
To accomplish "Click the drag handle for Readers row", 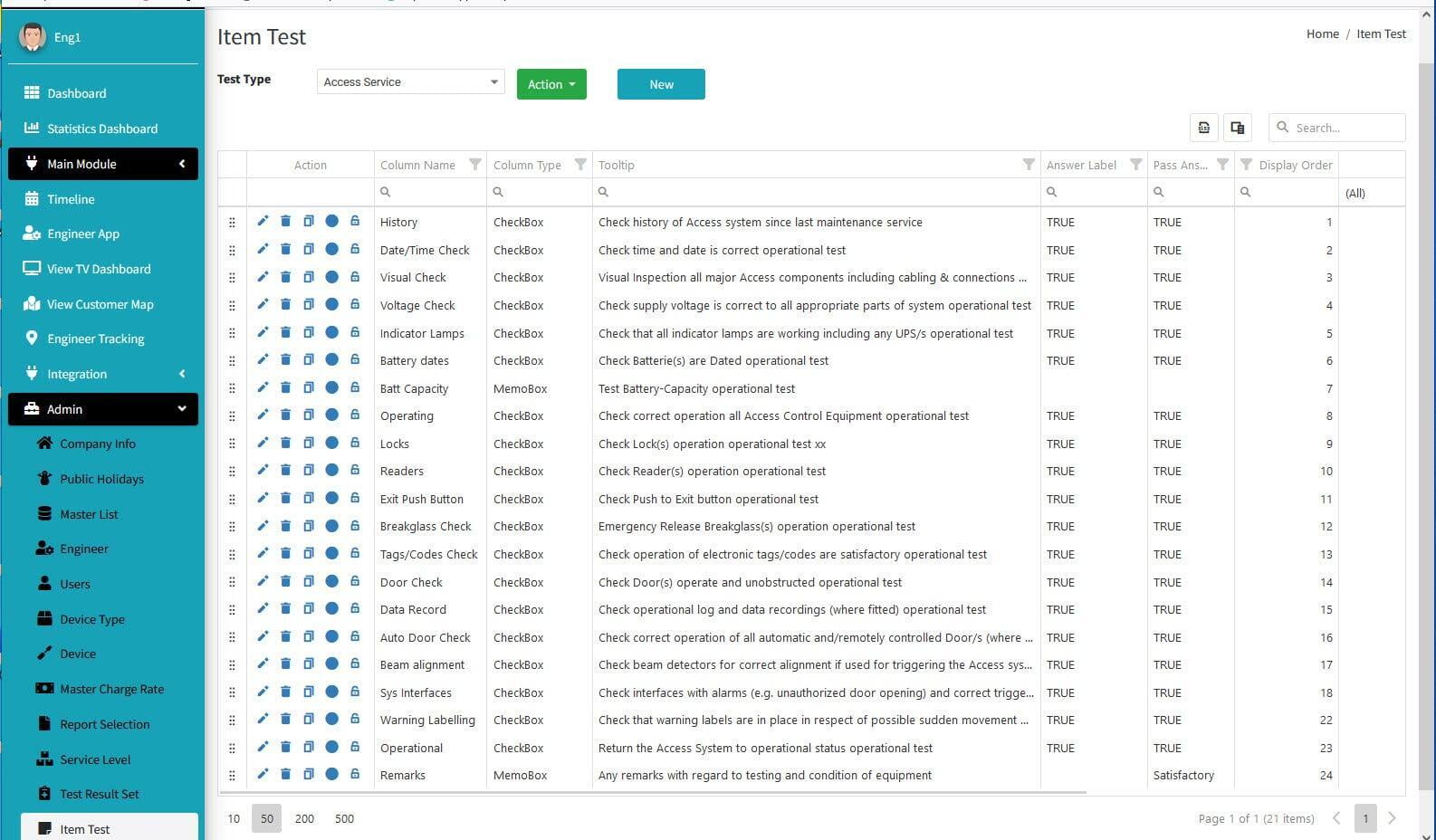I will (x=232, y=472).
